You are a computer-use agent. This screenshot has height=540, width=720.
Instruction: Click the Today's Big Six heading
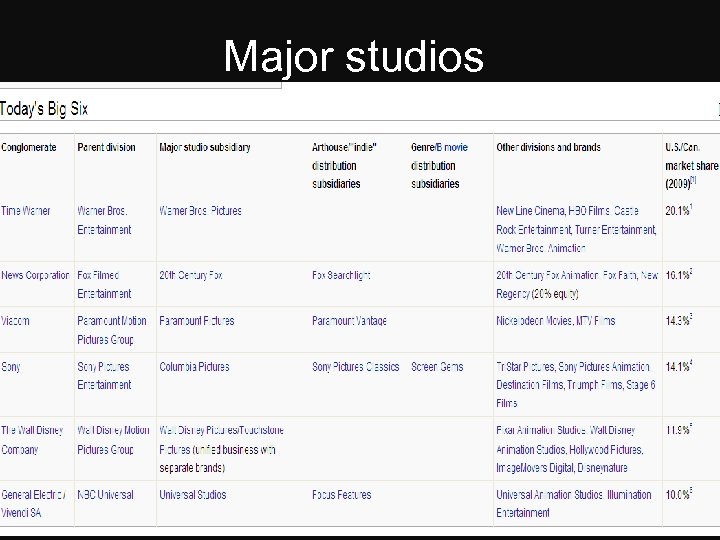tap(44, 109)
